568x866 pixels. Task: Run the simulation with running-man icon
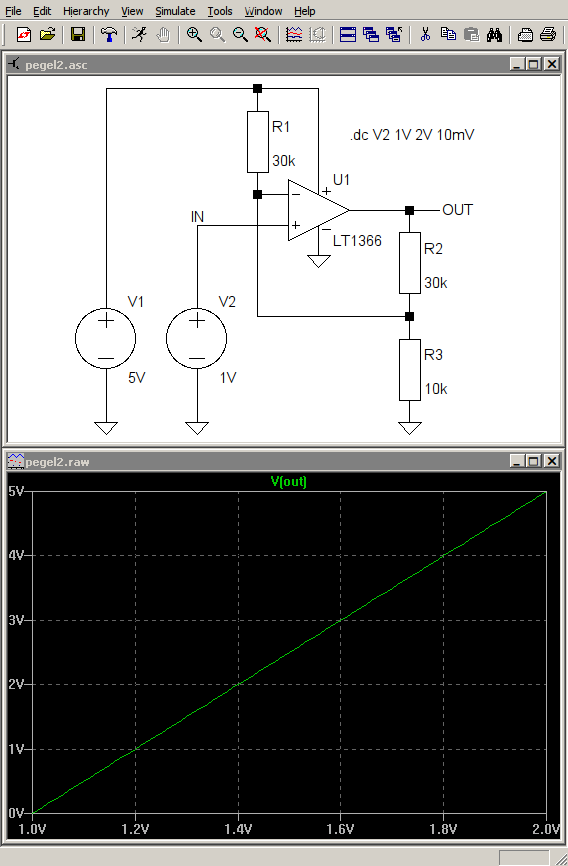(139, 35)
